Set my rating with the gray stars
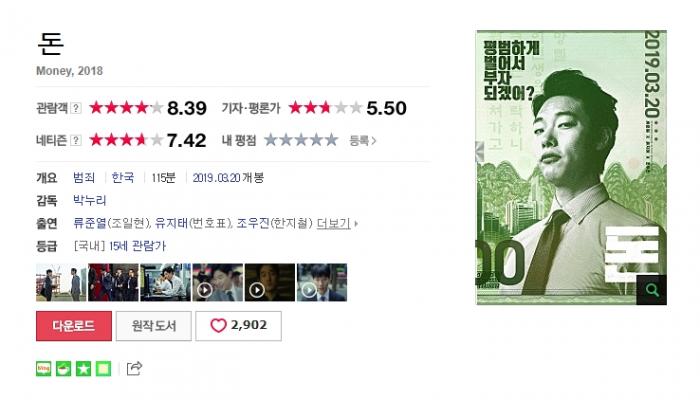700x400 pixels. pyautogui.click(x=301, y=140)
